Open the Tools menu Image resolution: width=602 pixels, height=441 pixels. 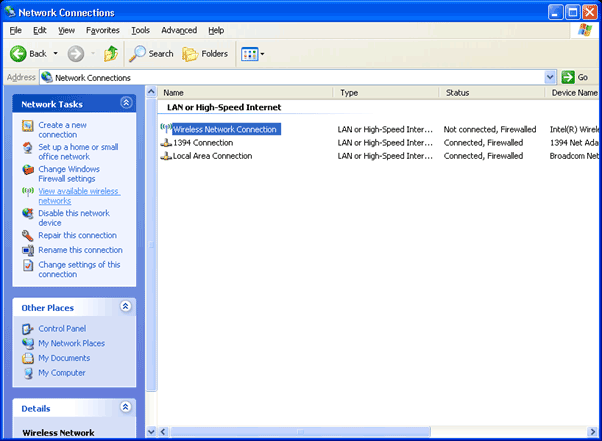point(140,31)
